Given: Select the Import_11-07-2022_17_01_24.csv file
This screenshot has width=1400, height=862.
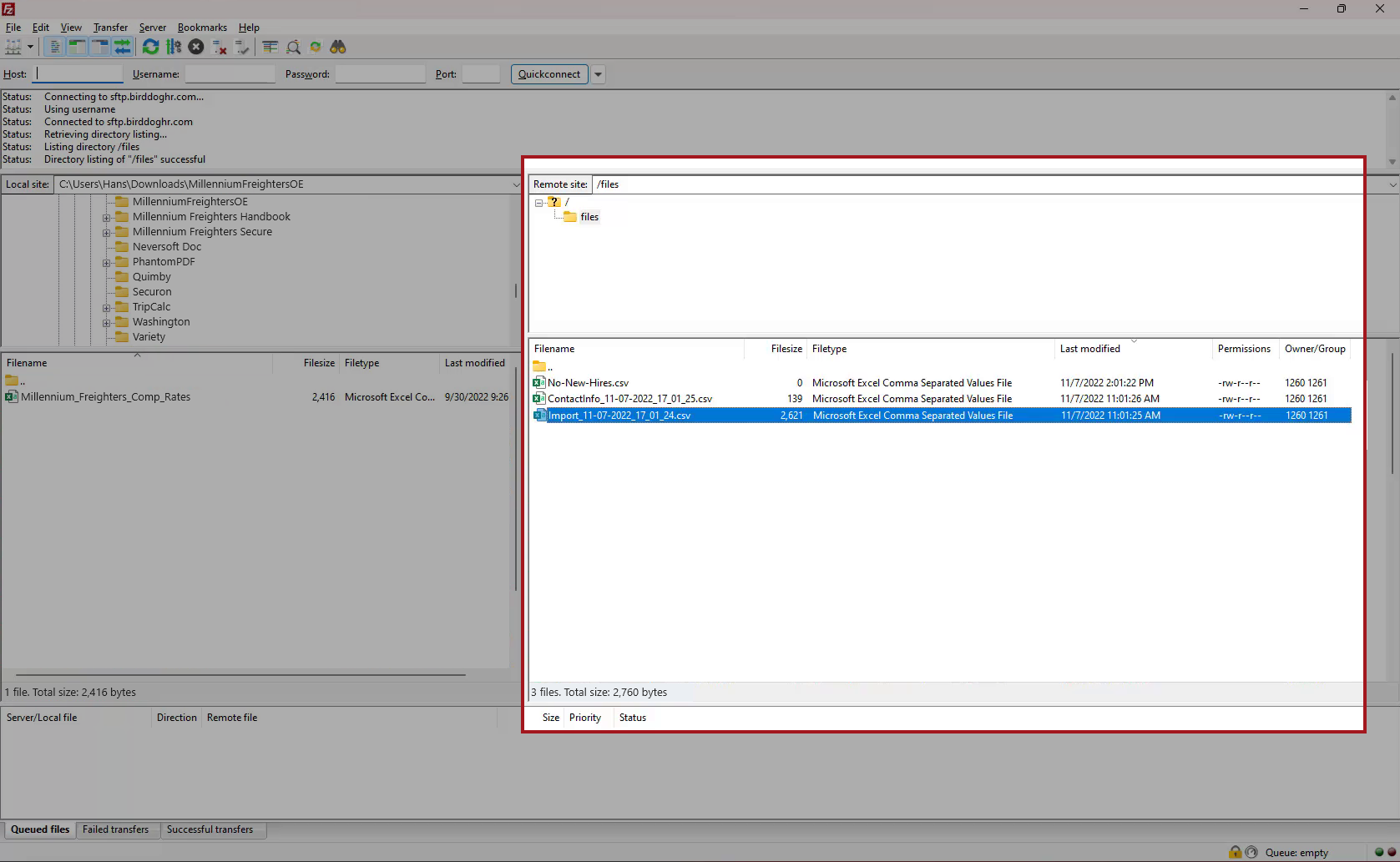Looking at the screenshot, I should click(941, 416).
